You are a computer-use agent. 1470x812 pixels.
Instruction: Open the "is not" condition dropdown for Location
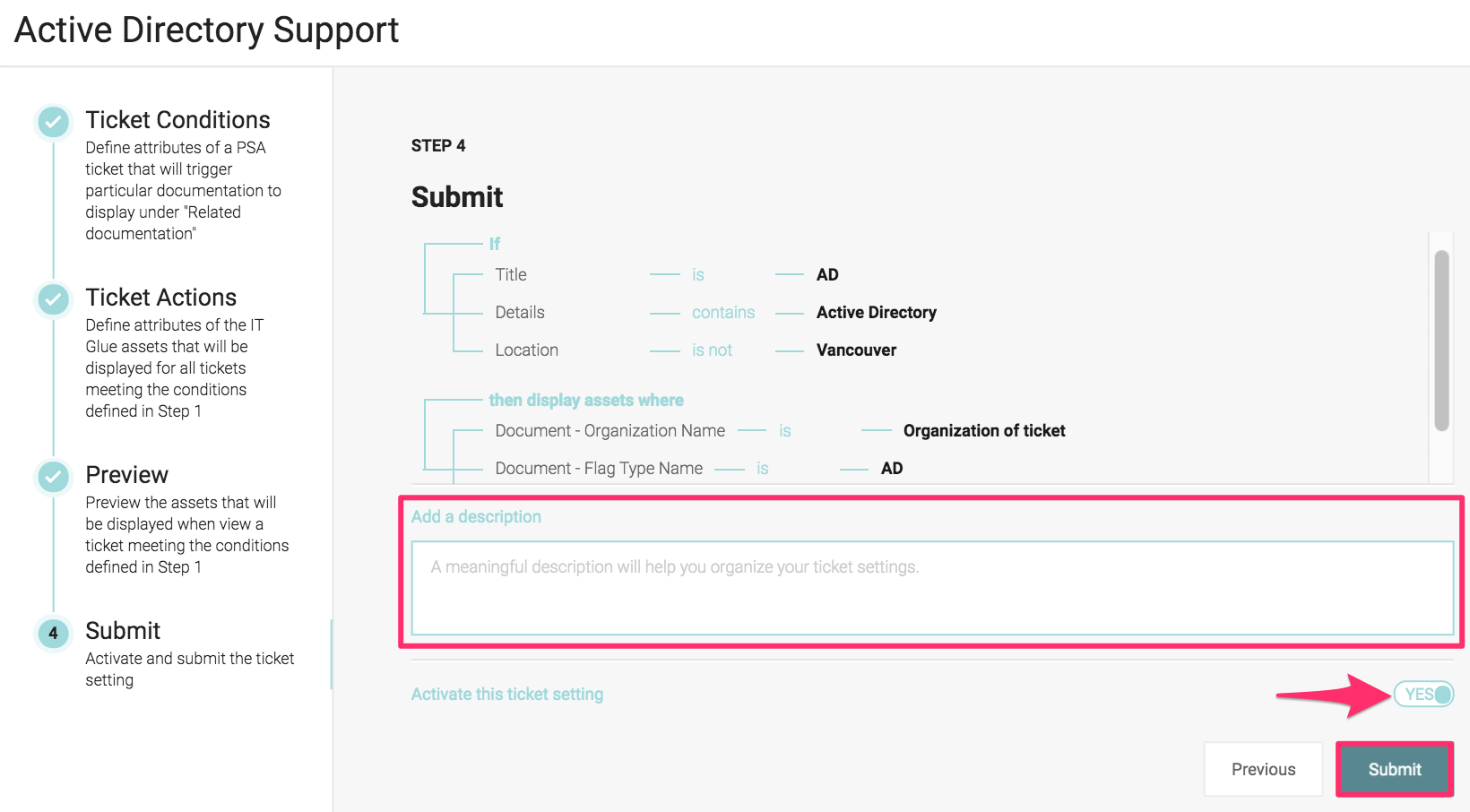(713, 350)
